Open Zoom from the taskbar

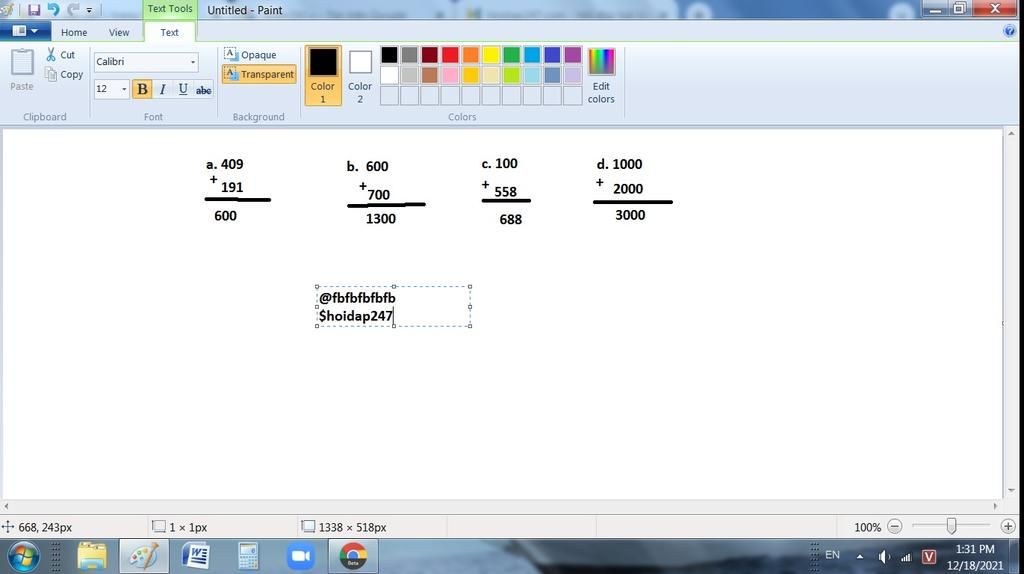(300, 556)
